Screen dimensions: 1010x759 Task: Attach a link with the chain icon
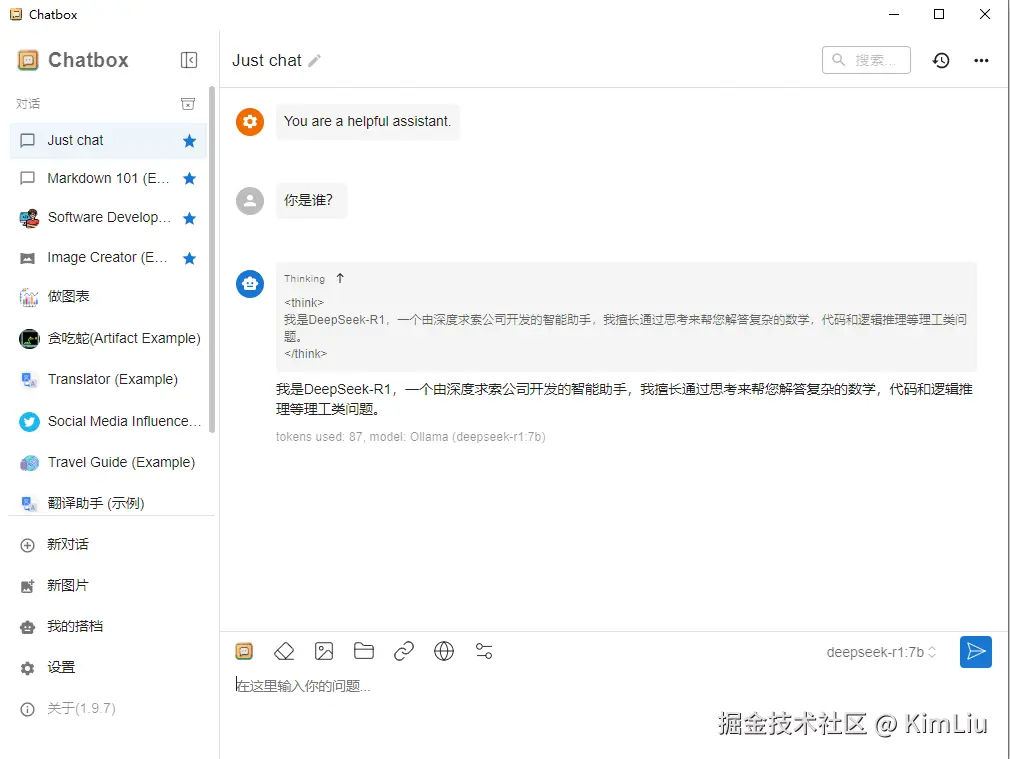point(404,651)
